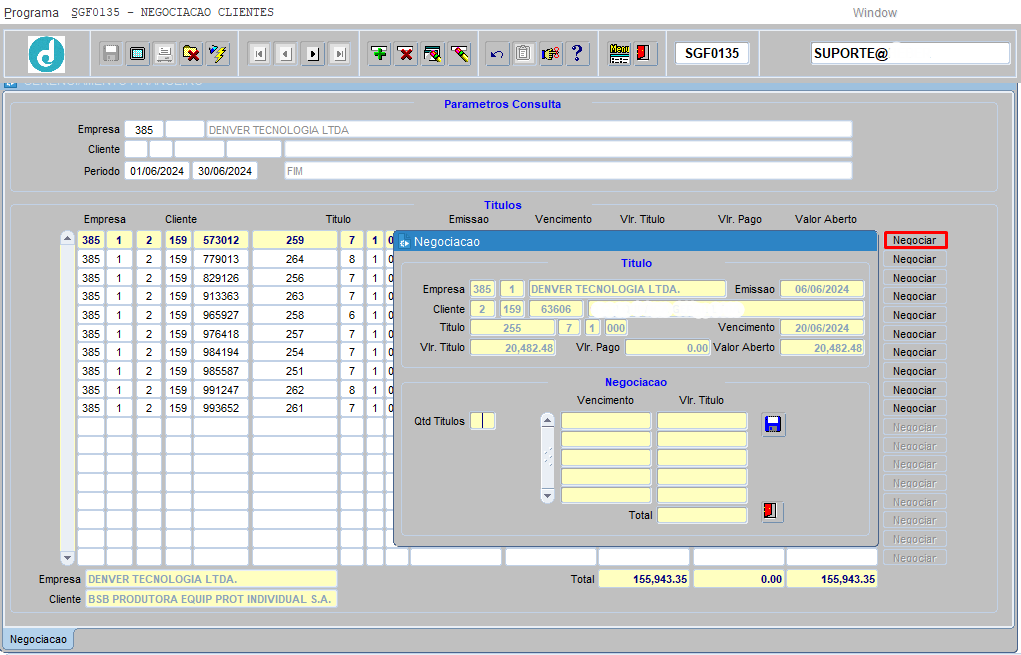The image size is (1021, 655).
Task: Go to last record arrow
Action: [x=340, y=54]
